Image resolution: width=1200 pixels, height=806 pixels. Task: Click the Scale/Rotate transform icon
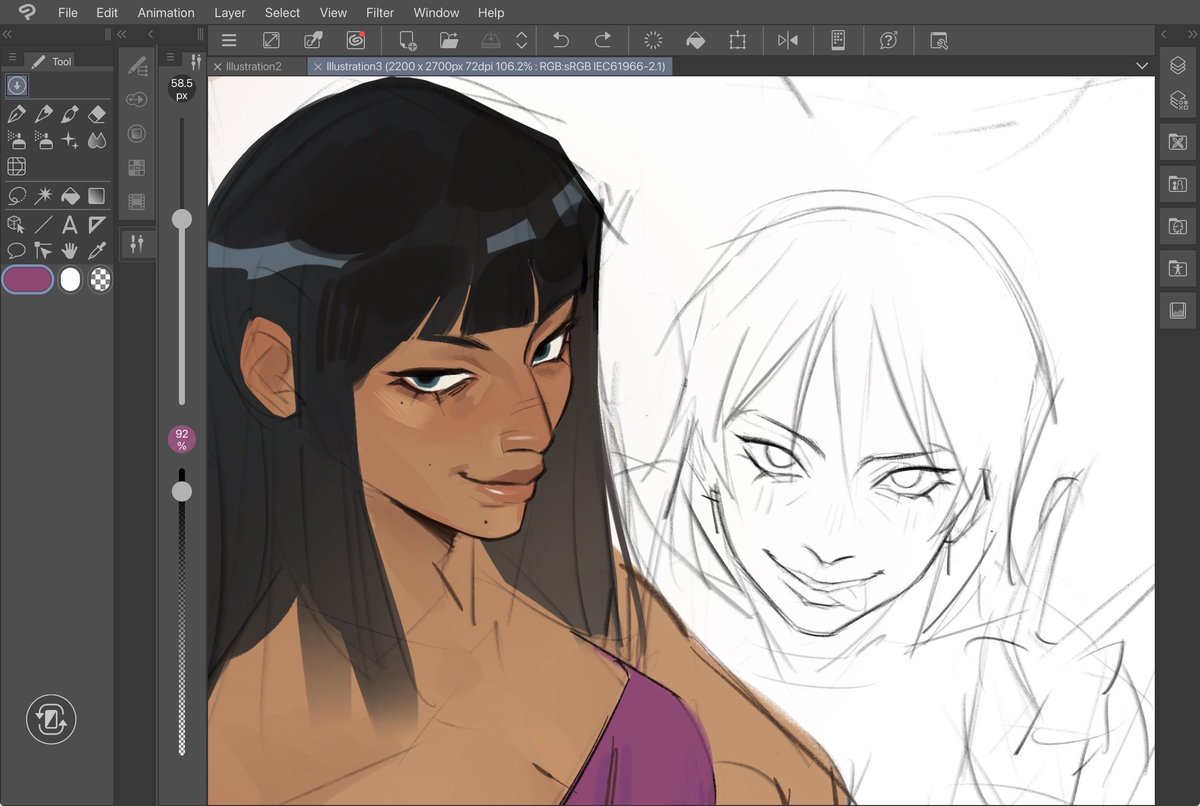pos(738,40)
